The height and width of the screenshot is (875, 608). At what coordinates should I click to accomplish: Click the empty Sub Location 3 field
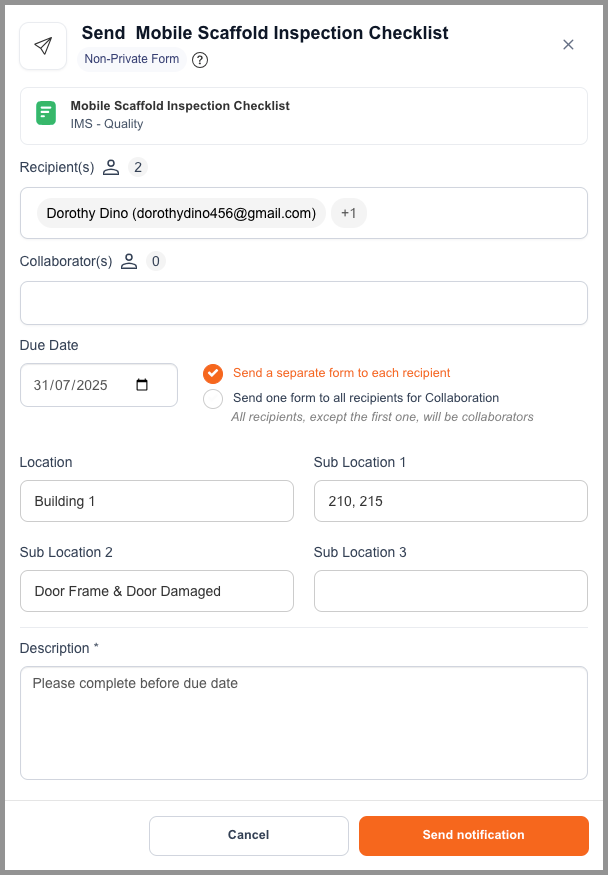[451, 591]
